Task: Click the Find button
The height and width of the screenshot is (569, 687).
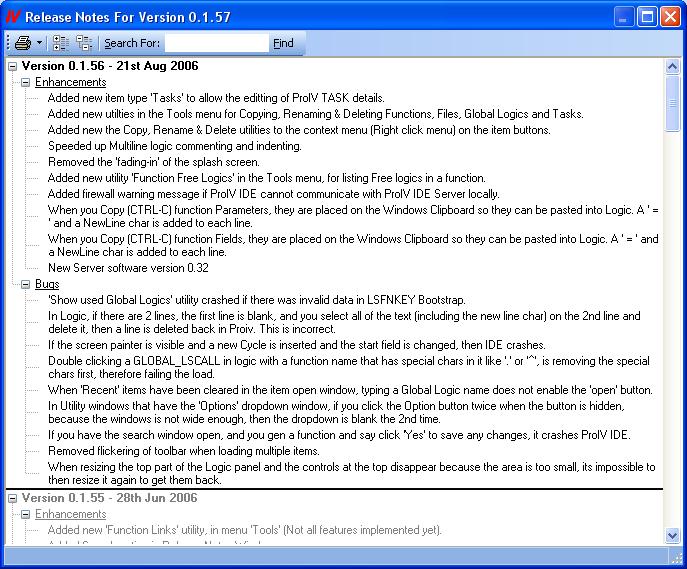Action: (x=283, y=43)
